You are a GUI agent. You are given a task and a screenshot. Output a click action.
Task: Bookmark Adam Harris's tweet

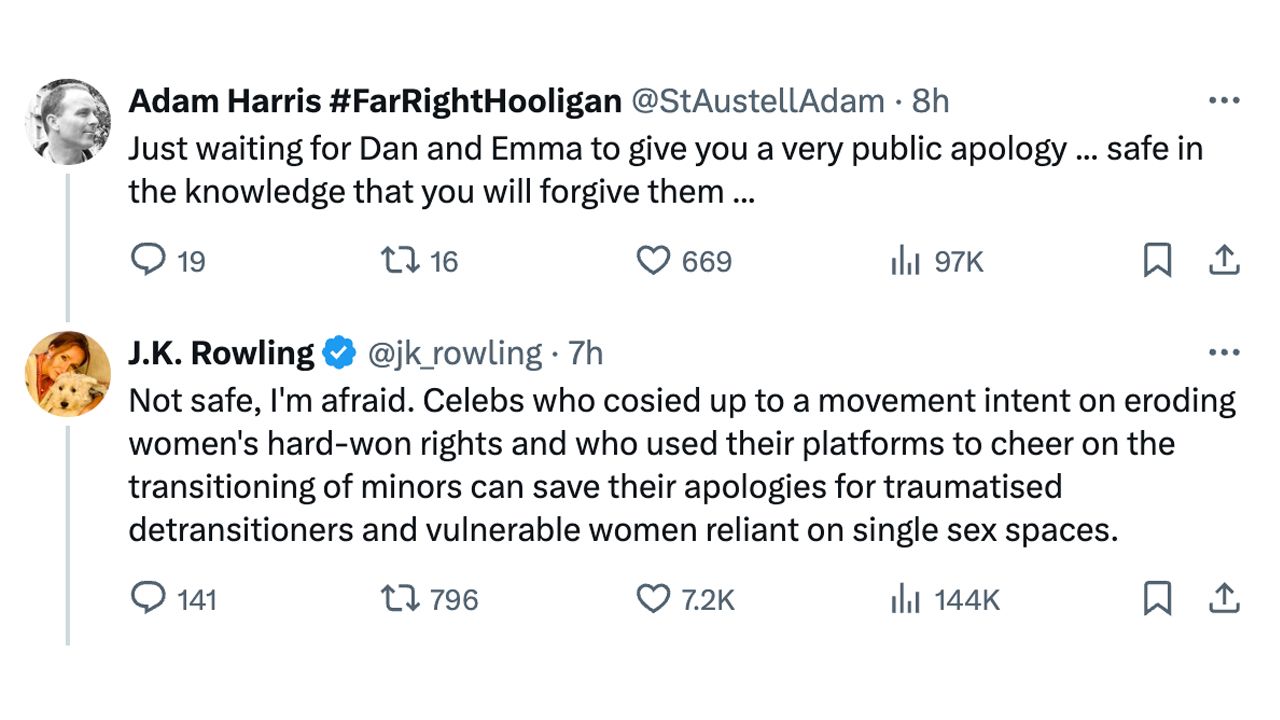(1157, 261)
